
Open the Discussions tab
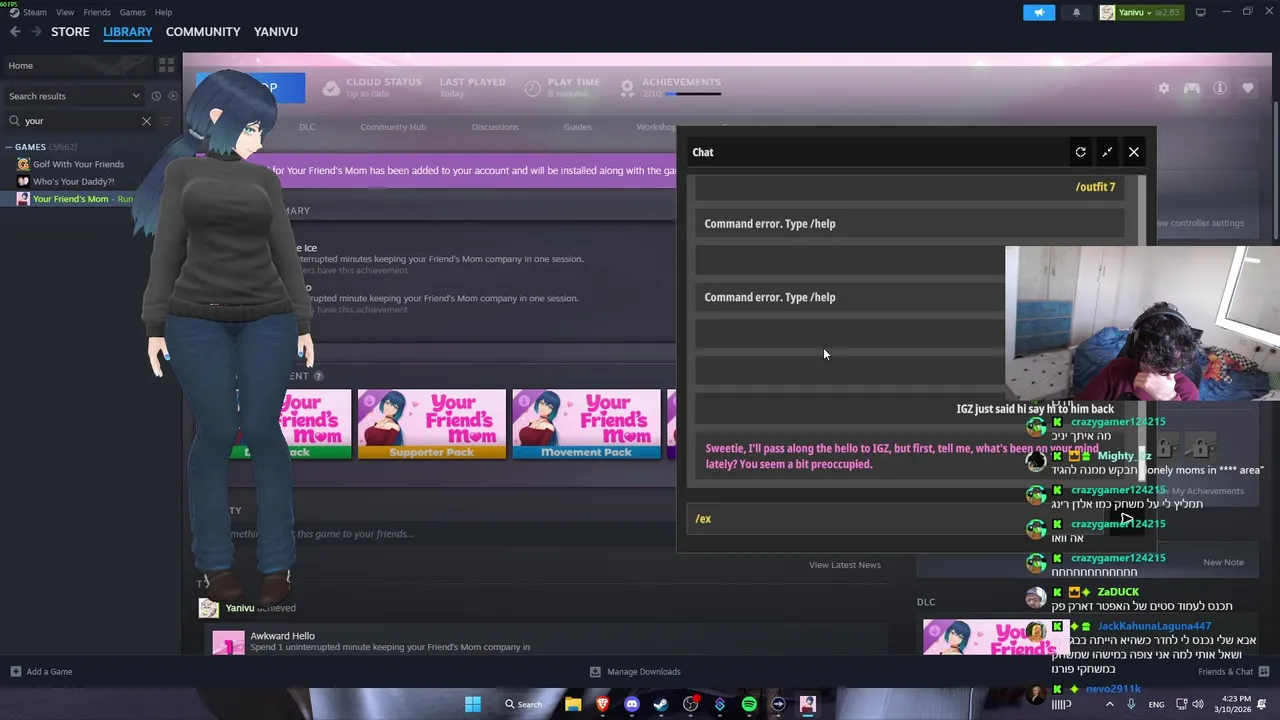pyautogui.click(x=495, y=127)
